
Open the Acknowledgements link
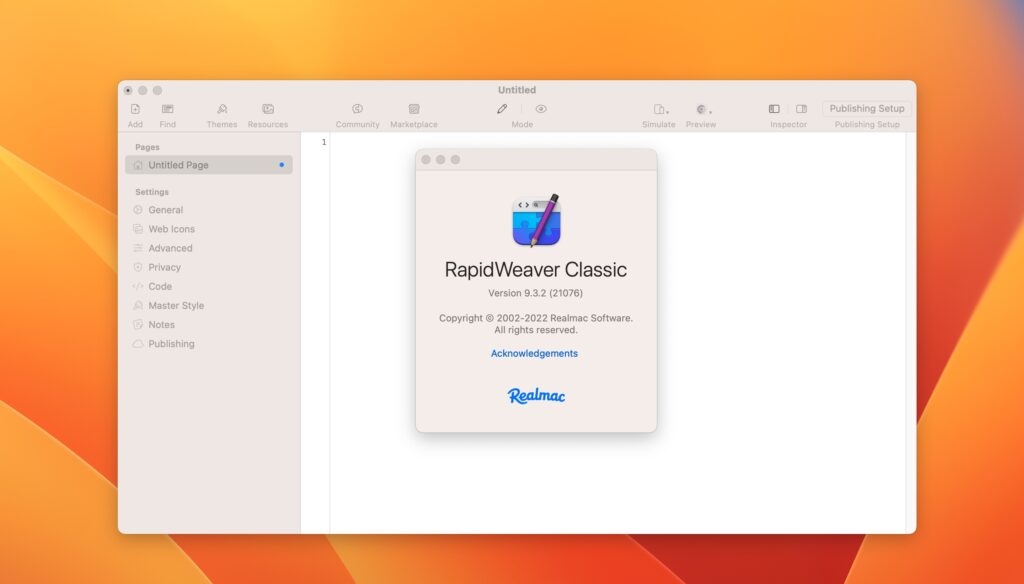coord(534,353)
